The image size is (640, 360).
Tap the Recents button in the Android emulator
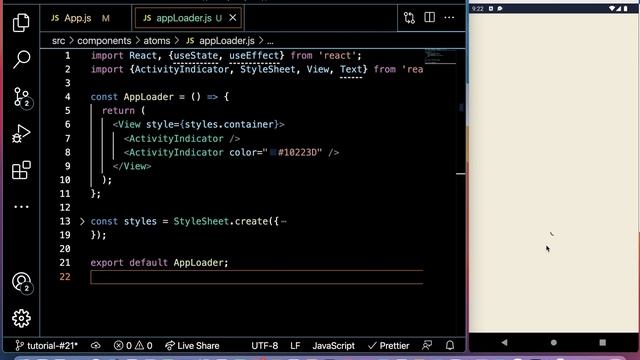pos(602,342)
